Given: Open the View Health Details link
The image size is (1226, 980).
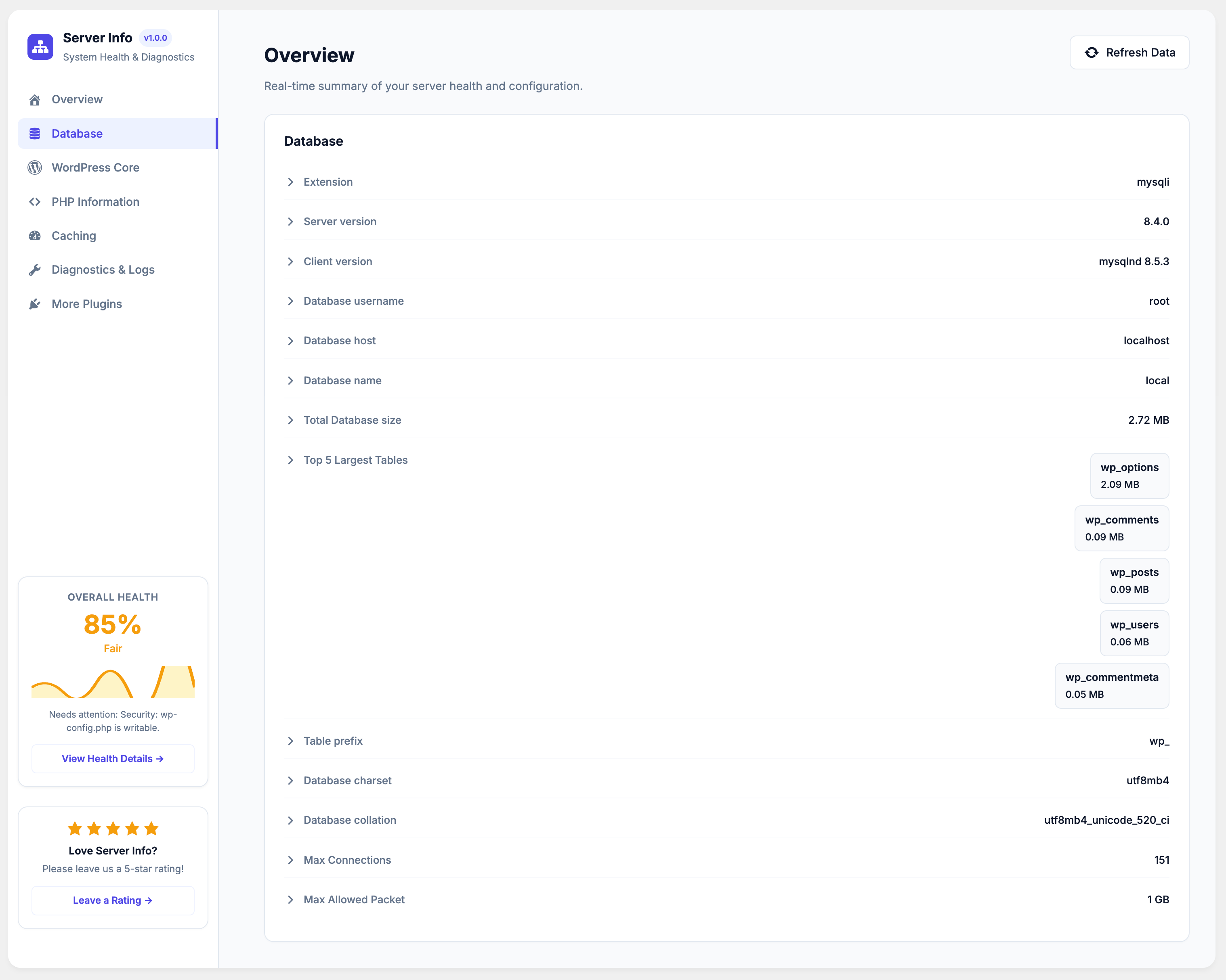Looking at the screenshot, I should pos(113,758).
